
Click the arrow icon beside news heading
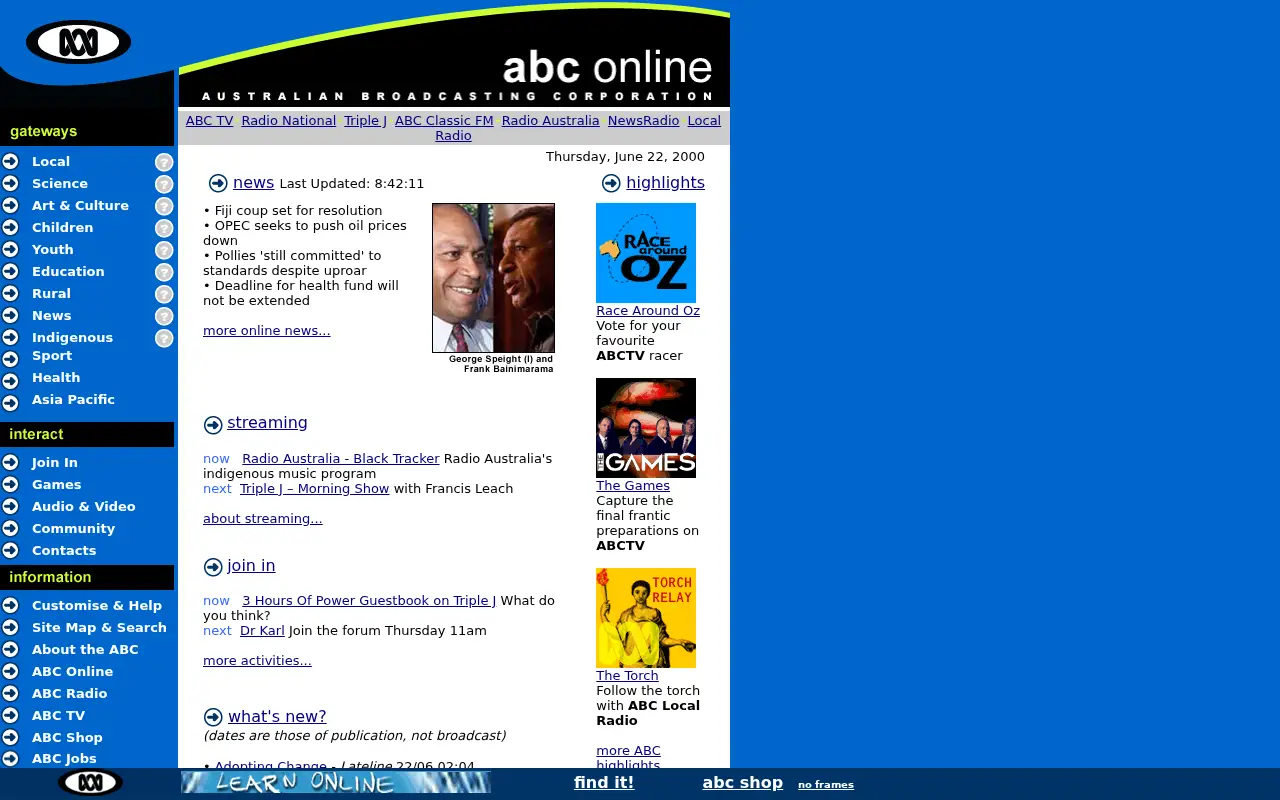coord(218,183)
